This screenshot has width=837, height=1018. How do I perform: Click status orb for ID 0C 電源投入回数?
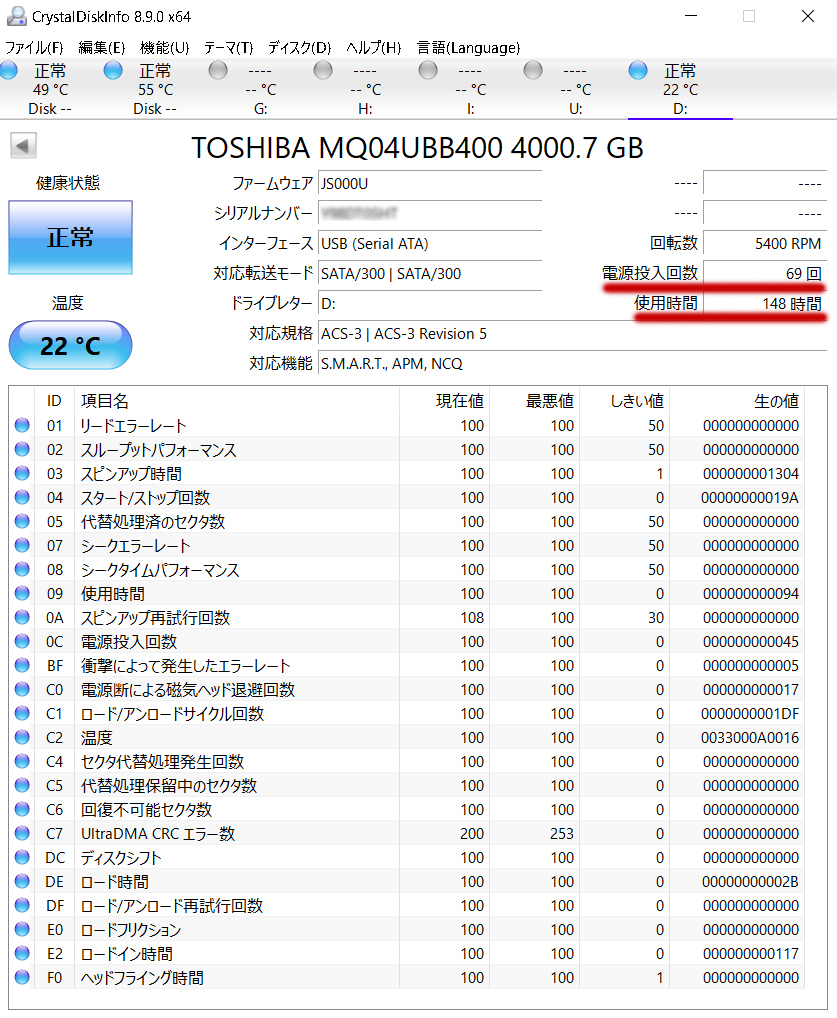(22, 641)
